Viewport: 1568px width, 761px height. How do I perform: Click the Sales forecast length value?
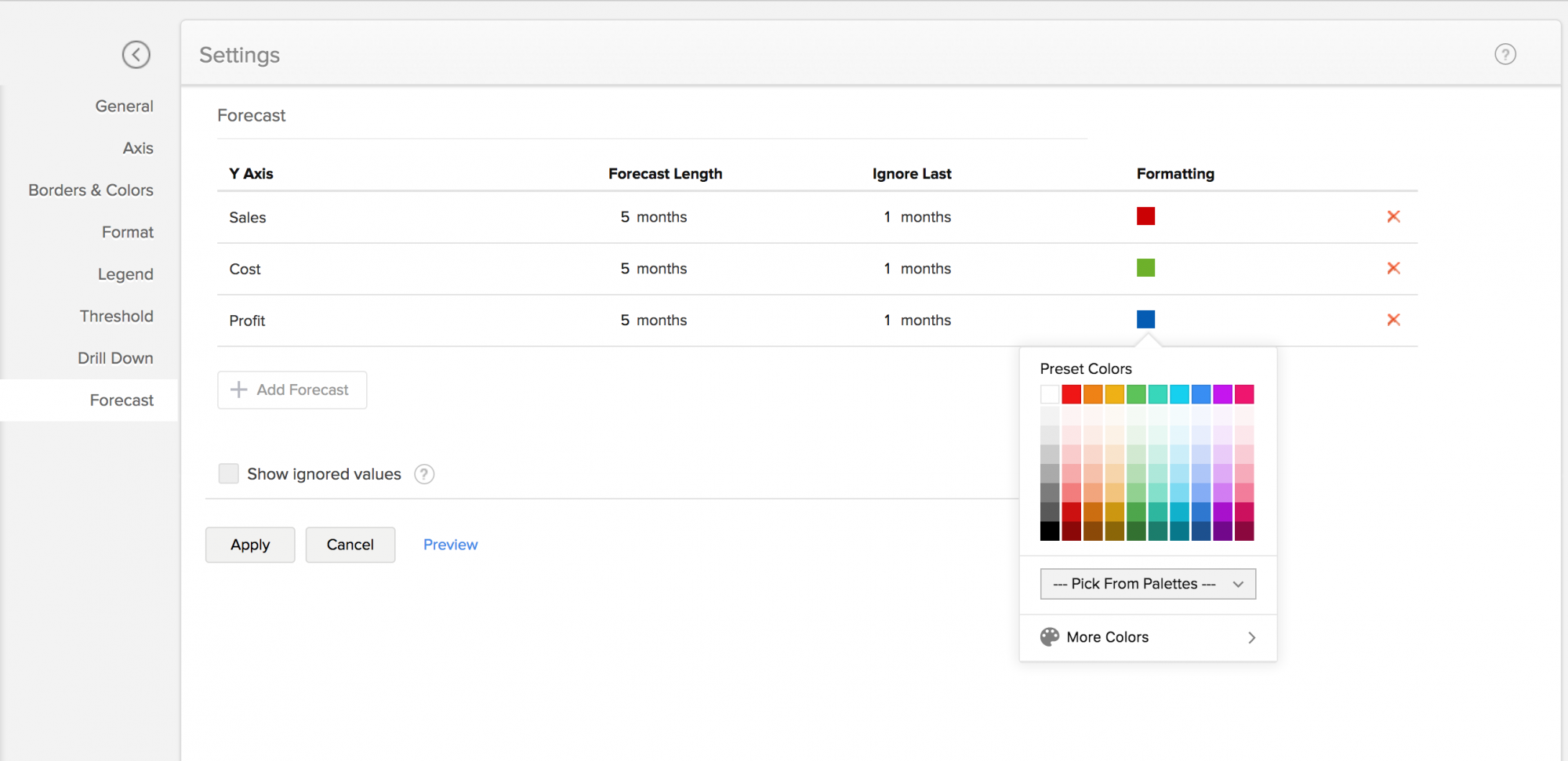coord(653,217)
